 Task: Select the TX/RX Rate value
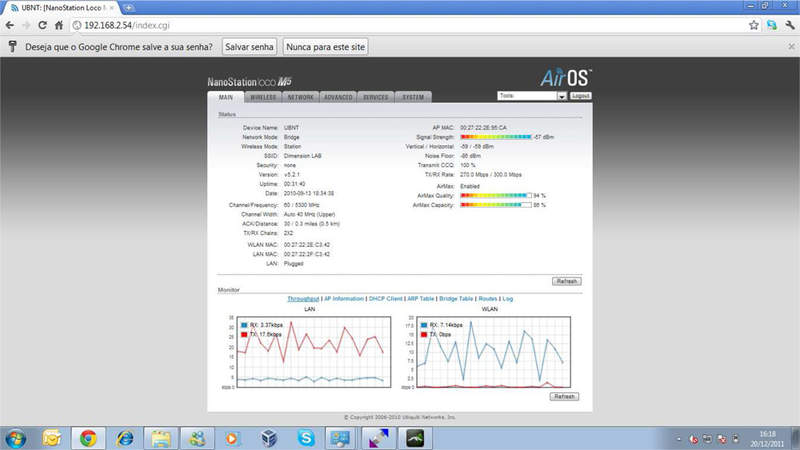point(491,174)
